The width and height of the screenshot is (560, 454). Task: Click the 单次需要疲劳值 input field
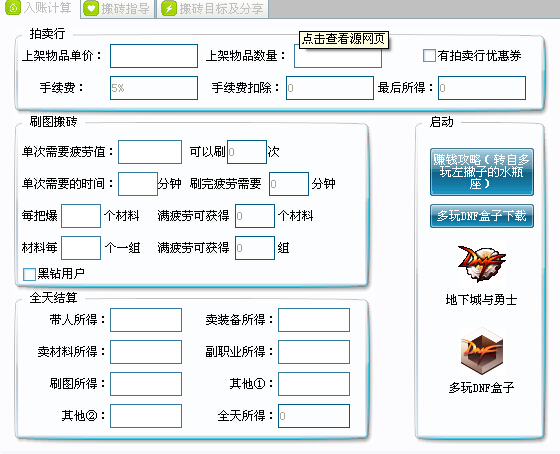[150, 152]
